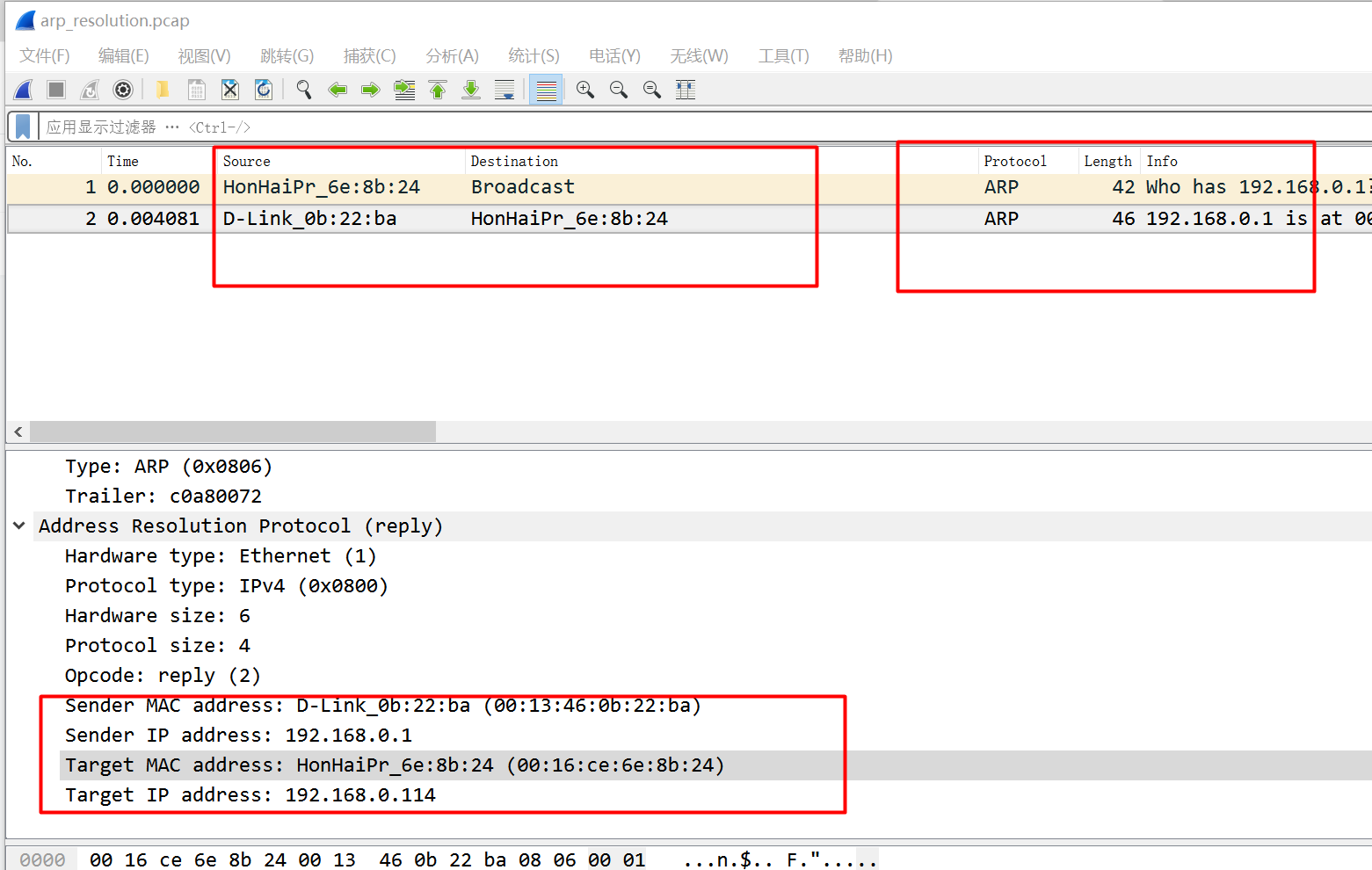Close this capture file

230,90
